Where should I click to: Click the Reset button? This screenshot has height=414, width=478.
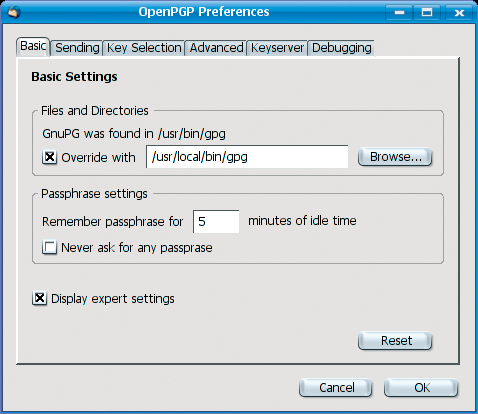click(395, 341)
